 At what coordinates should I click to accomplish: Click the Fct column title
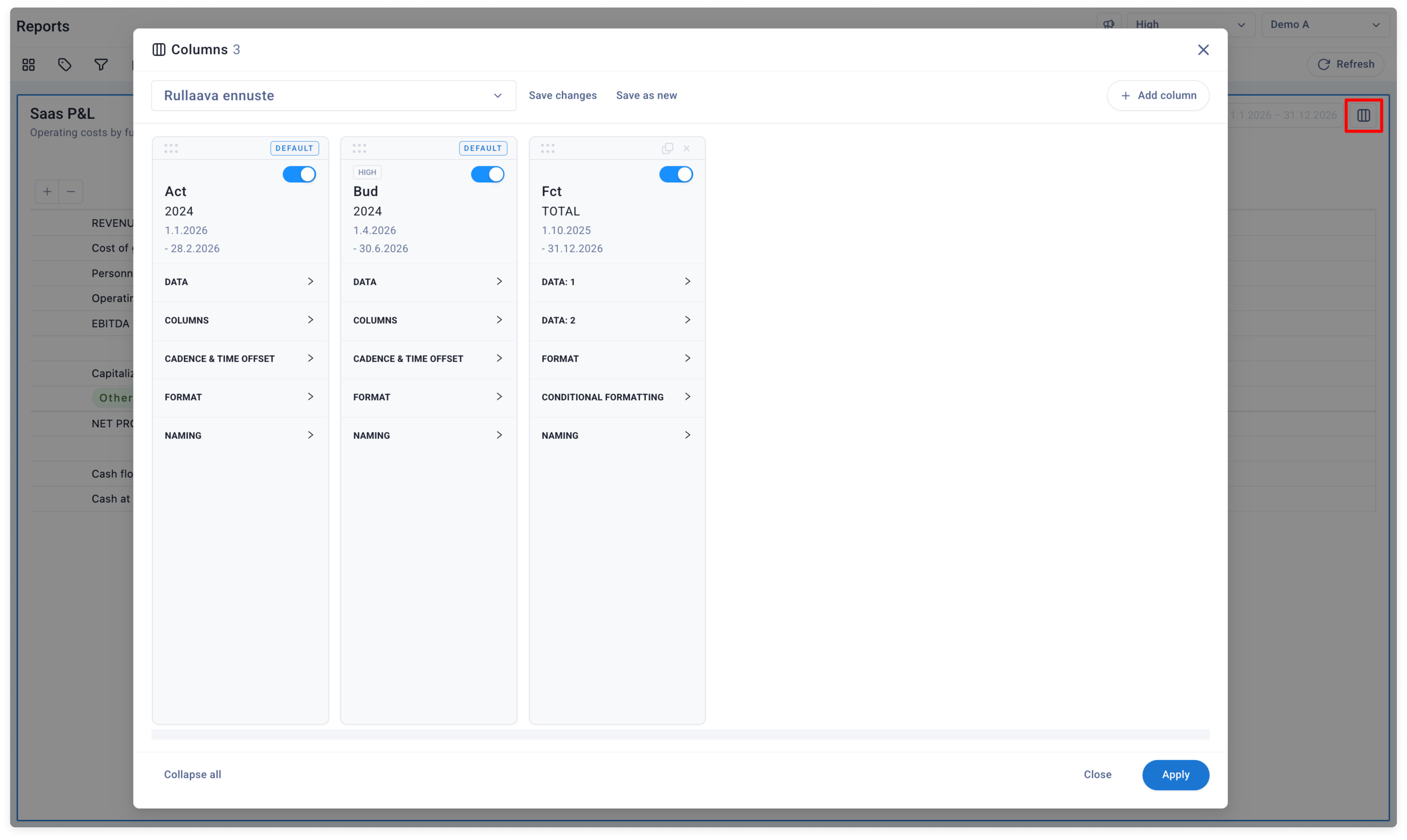[x=551, y=191]
